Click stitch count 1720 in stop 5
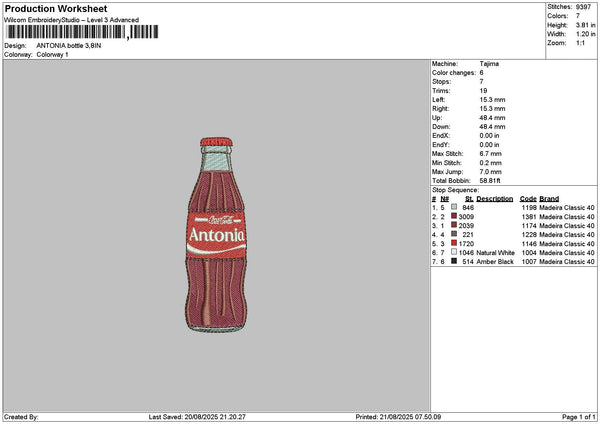600x424 pixels. (x=466, y=244)
